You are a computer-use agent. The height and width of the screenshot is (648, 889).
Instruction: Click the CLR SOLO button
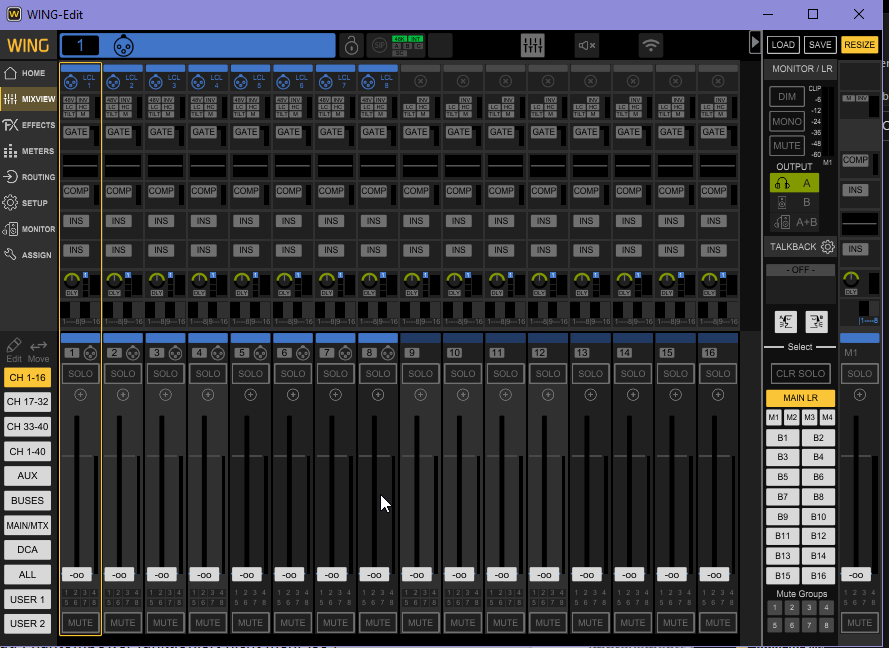(x=801, y=374)
